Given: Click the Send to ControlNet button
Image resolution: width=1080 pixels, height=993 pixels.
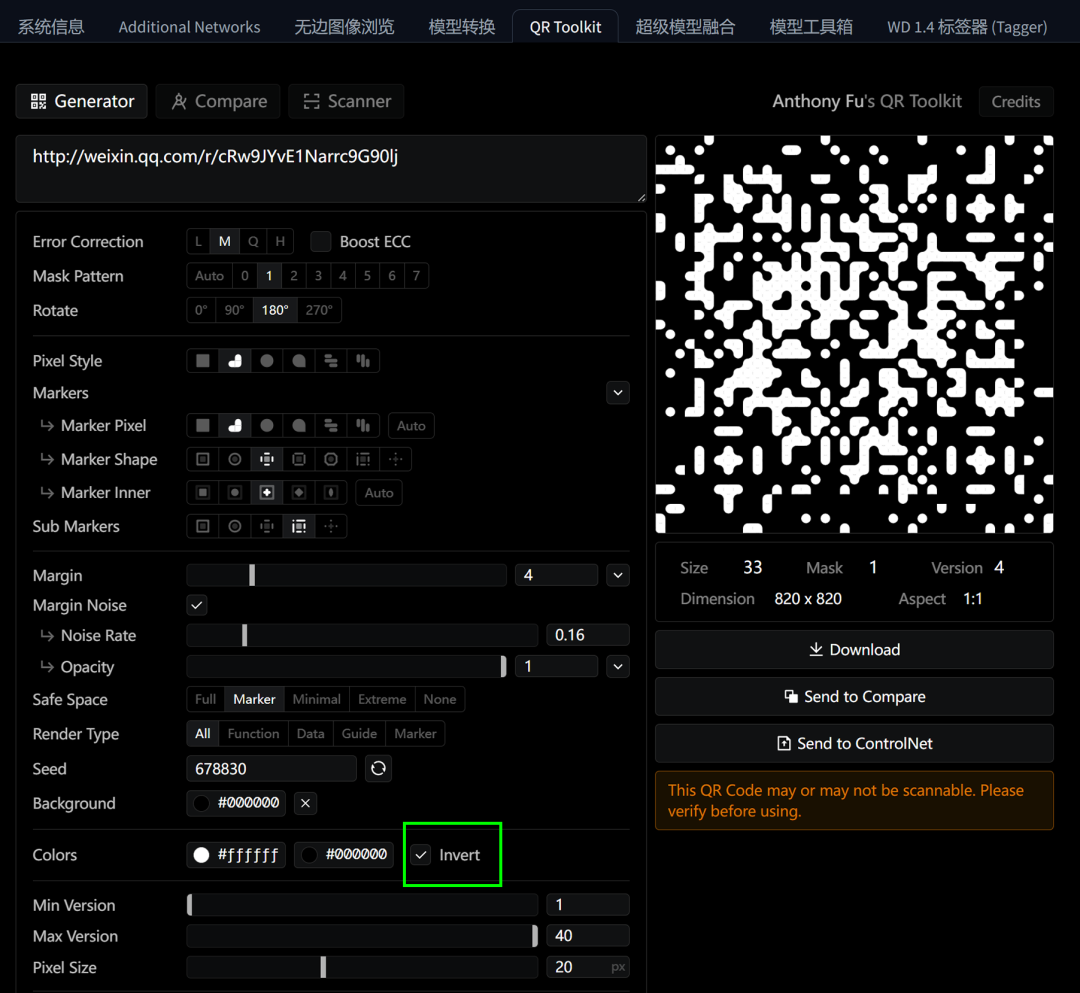Looking at the screenshot, I should [854, 743].
